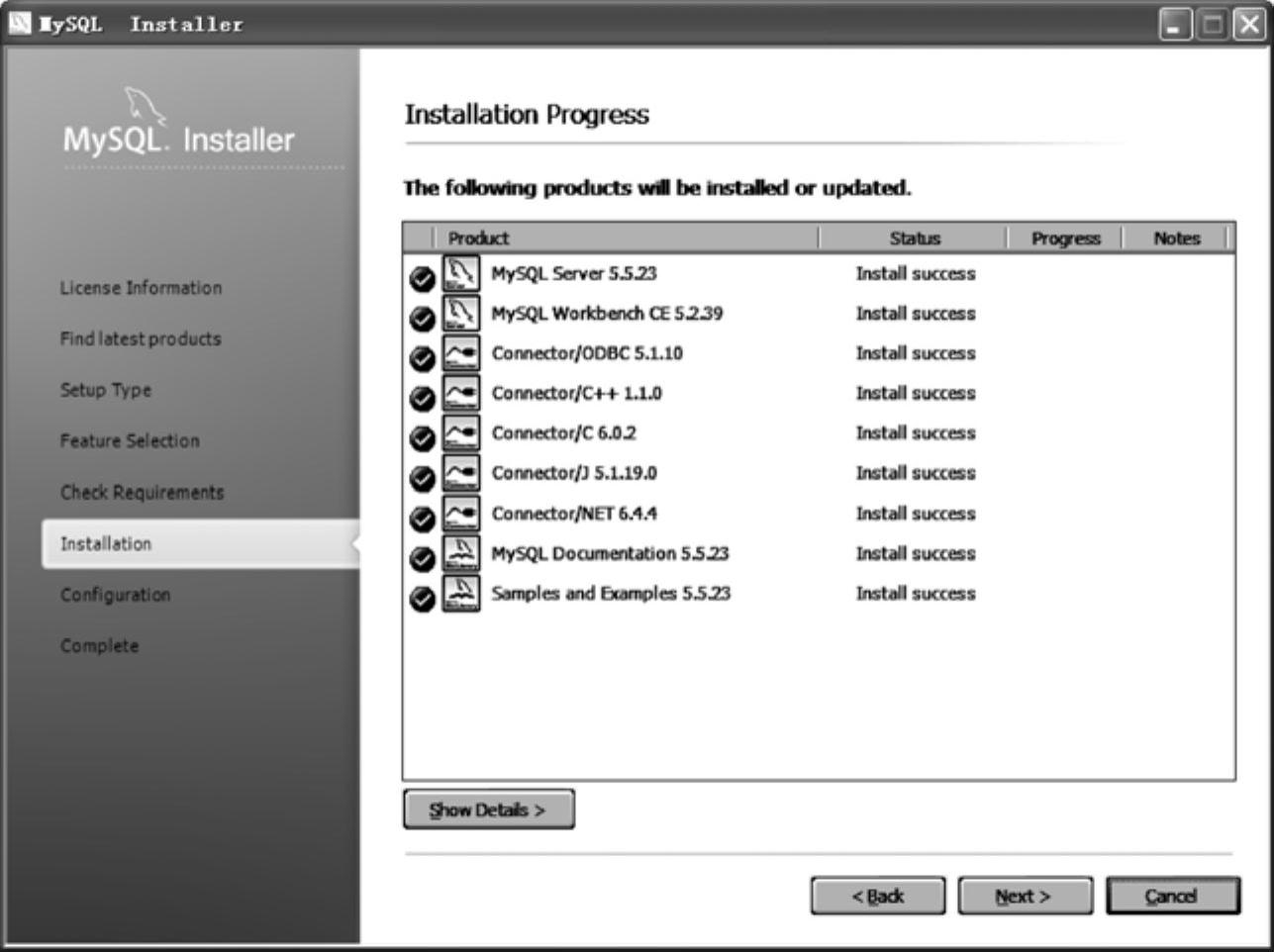
Task: Click the checkmark beside Connector/NET 6.4.4
Action: click(423, 519)
